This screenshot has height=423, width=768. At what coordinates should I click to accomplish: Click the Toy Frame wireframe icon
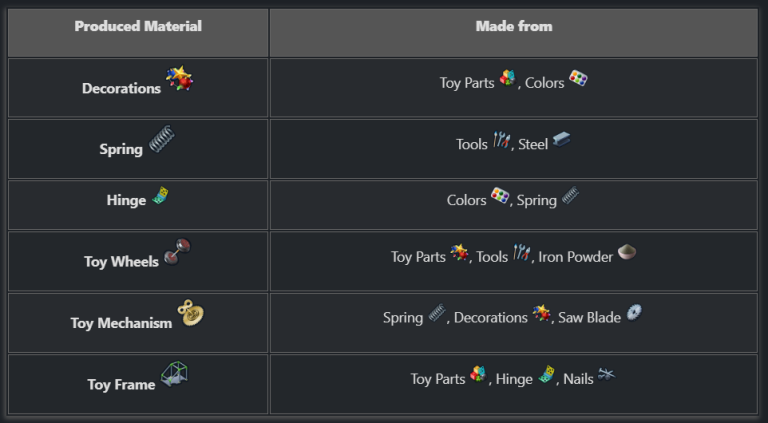(x=174, y=376)
